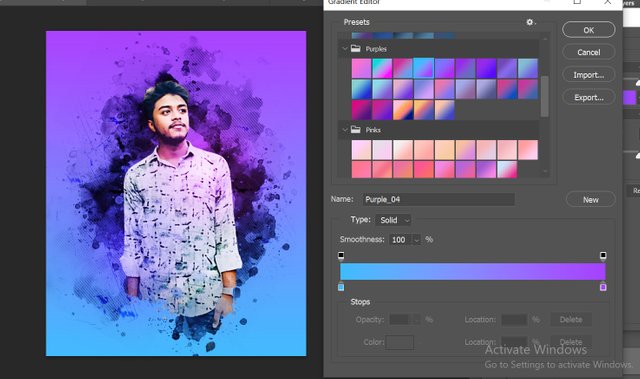Select third Purples third-row swatch, orange to navy
Viewport: 640px width, 379px height.
pos(403,110)
